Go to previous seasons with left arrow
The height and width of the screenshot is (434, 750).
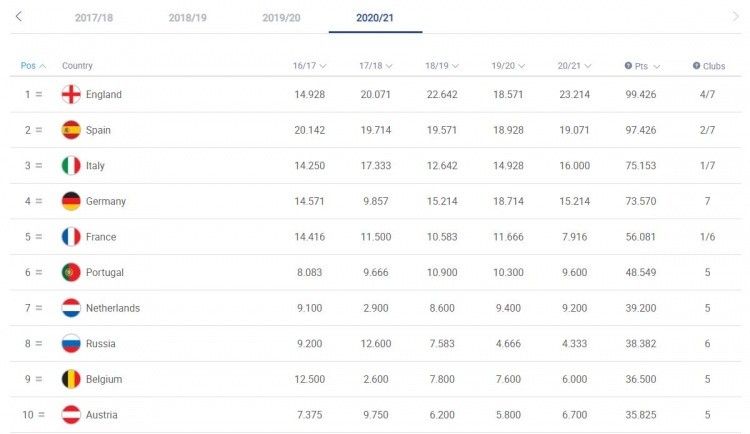pos(20,17)
